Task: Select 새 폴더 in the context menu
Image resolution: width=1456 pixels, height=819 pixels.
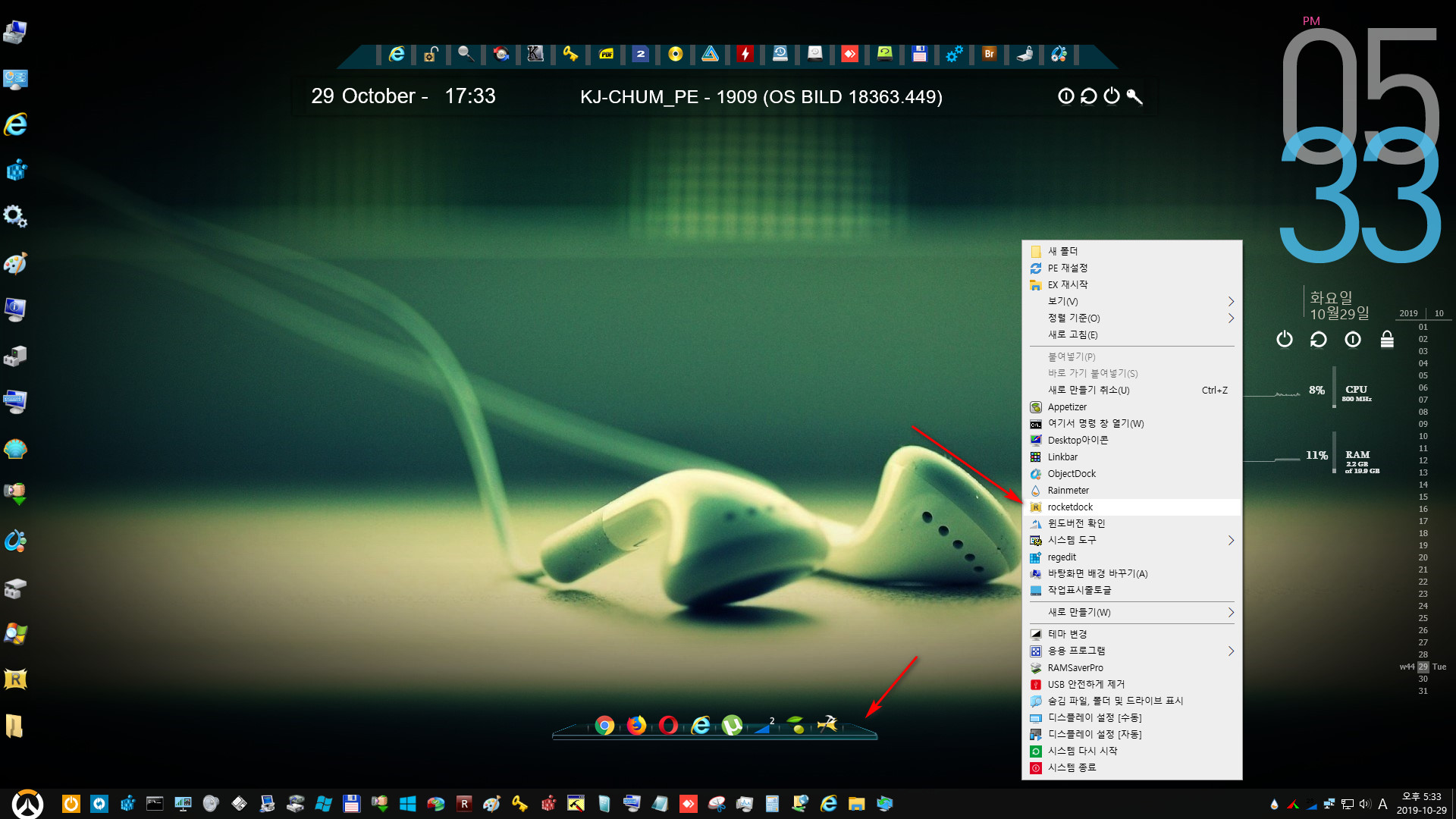Action: click(x=1132, y=251)
